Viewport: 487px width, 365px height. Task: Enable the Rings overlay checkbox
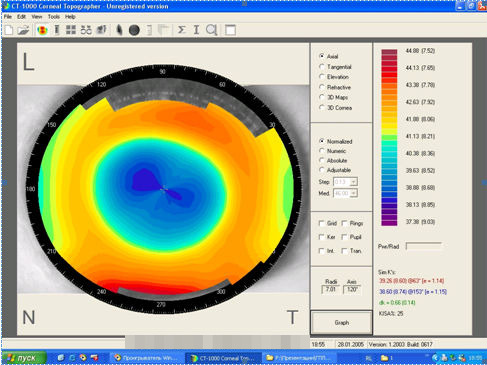[x=345, y=223]
